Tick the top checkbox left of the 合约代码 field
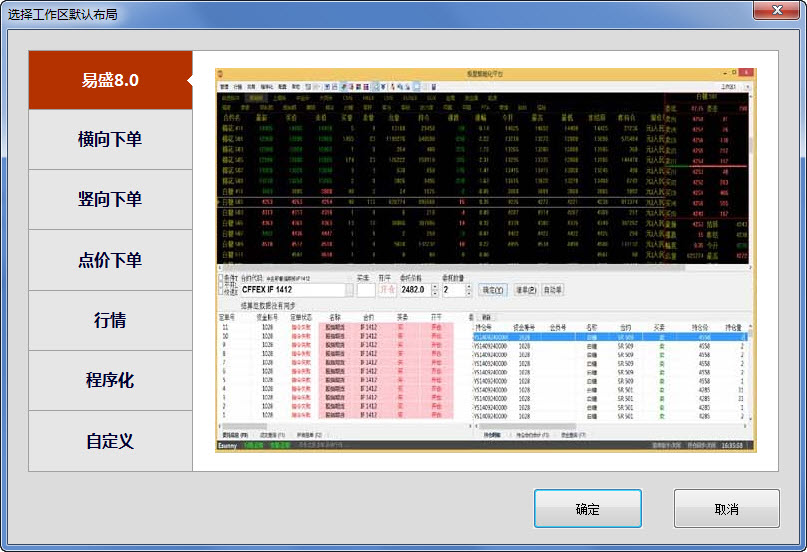The image size is (807, 552). (x=221, y=277)
